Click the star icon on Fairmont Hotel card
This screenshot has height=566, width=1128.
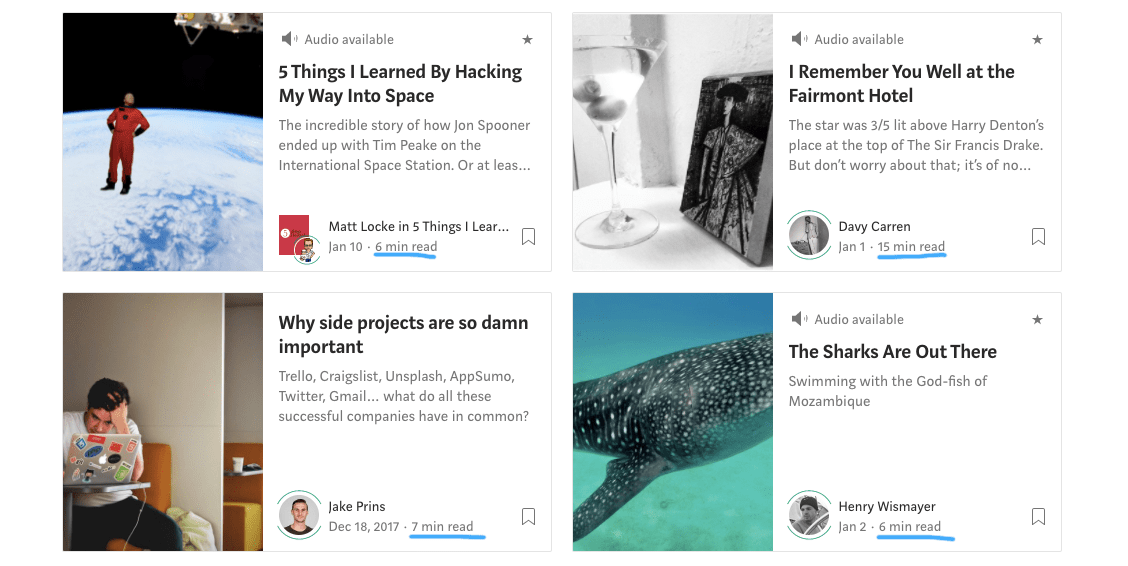1037,40
